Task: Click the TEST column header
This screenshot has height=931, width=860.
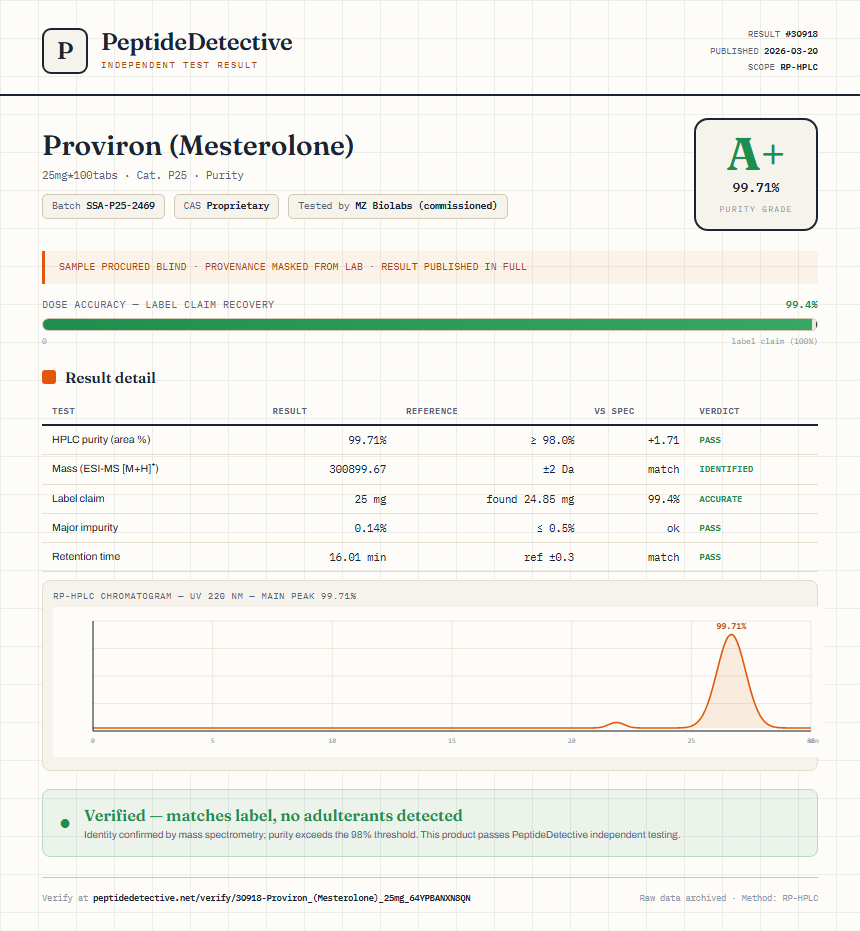Action: click(64, 411)
